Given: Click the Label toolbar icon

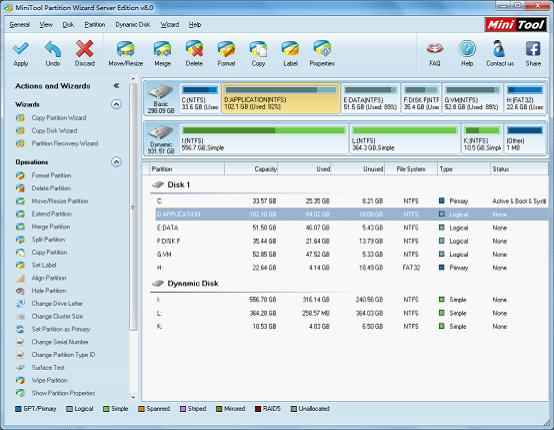Looking at the screenshot, I should point(290,49).
